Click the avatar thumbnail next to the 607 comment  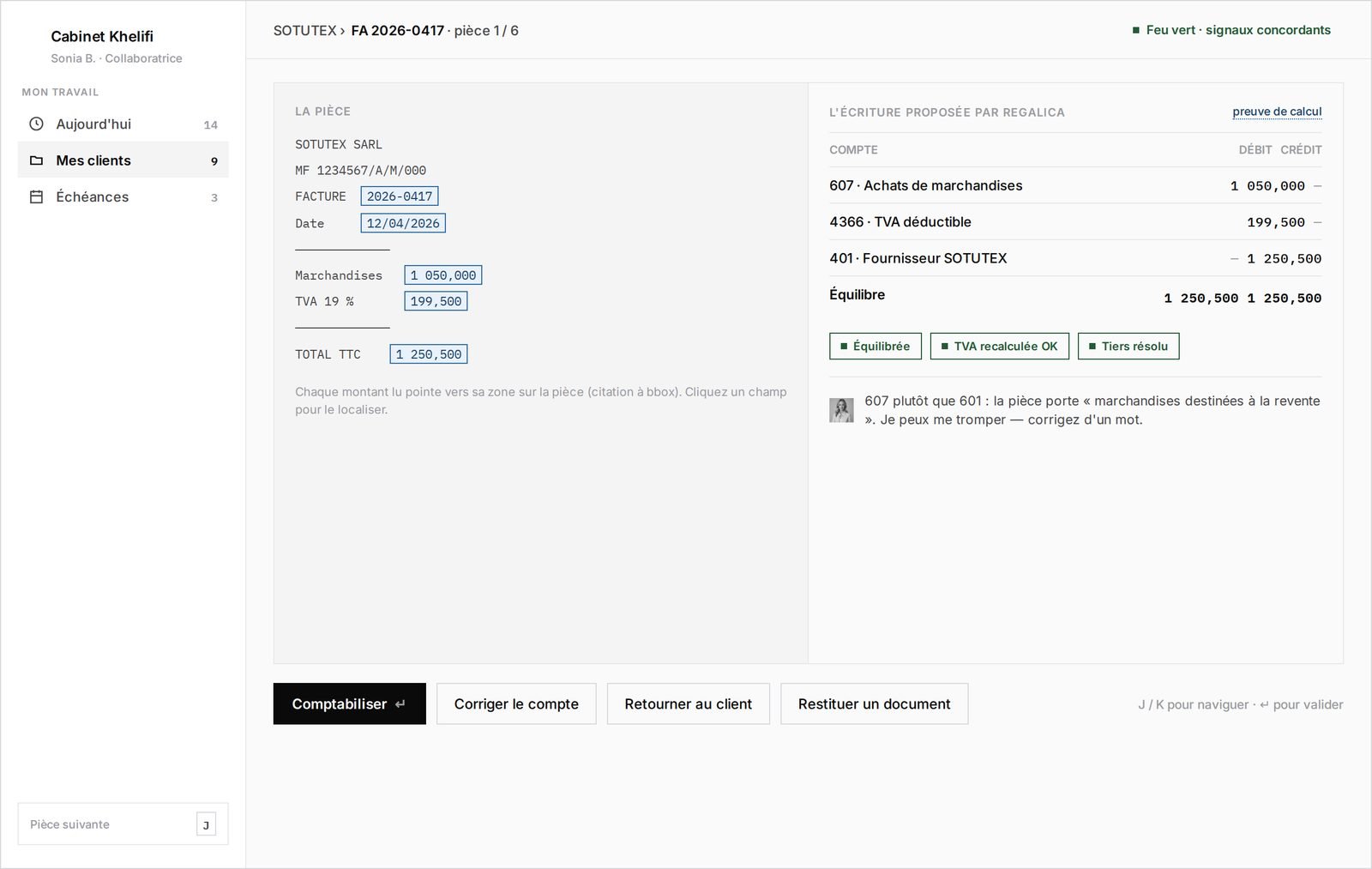[841, 410]
